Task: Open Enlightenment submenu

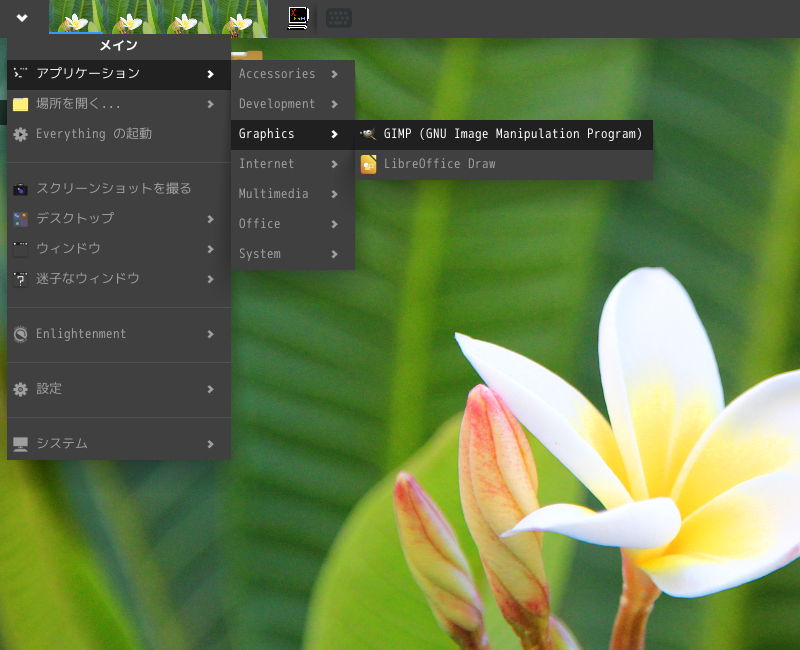Action: (x=119, y=334)
